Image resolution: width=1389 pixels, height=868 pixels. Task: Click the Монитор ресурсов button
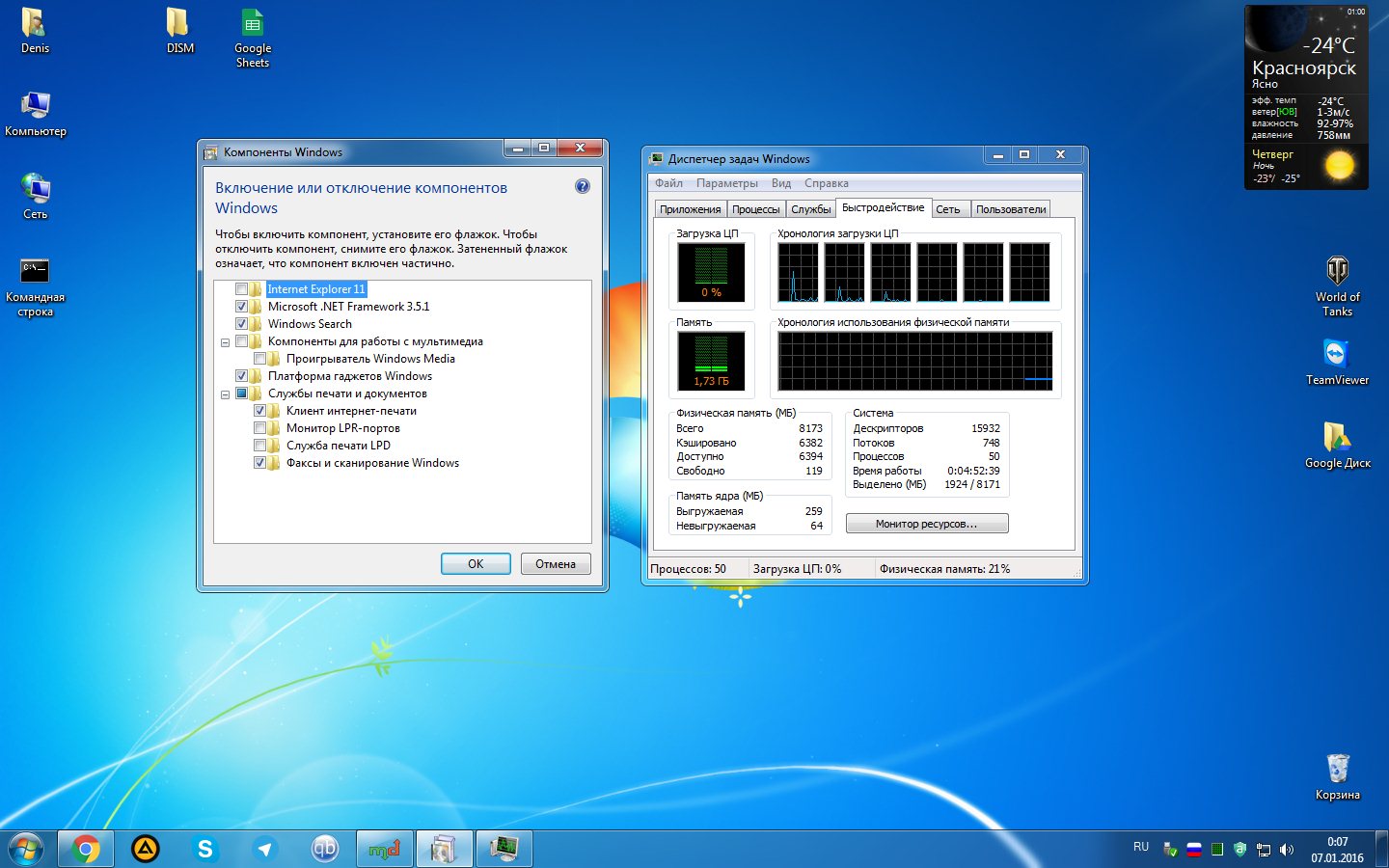pos(926,524)
